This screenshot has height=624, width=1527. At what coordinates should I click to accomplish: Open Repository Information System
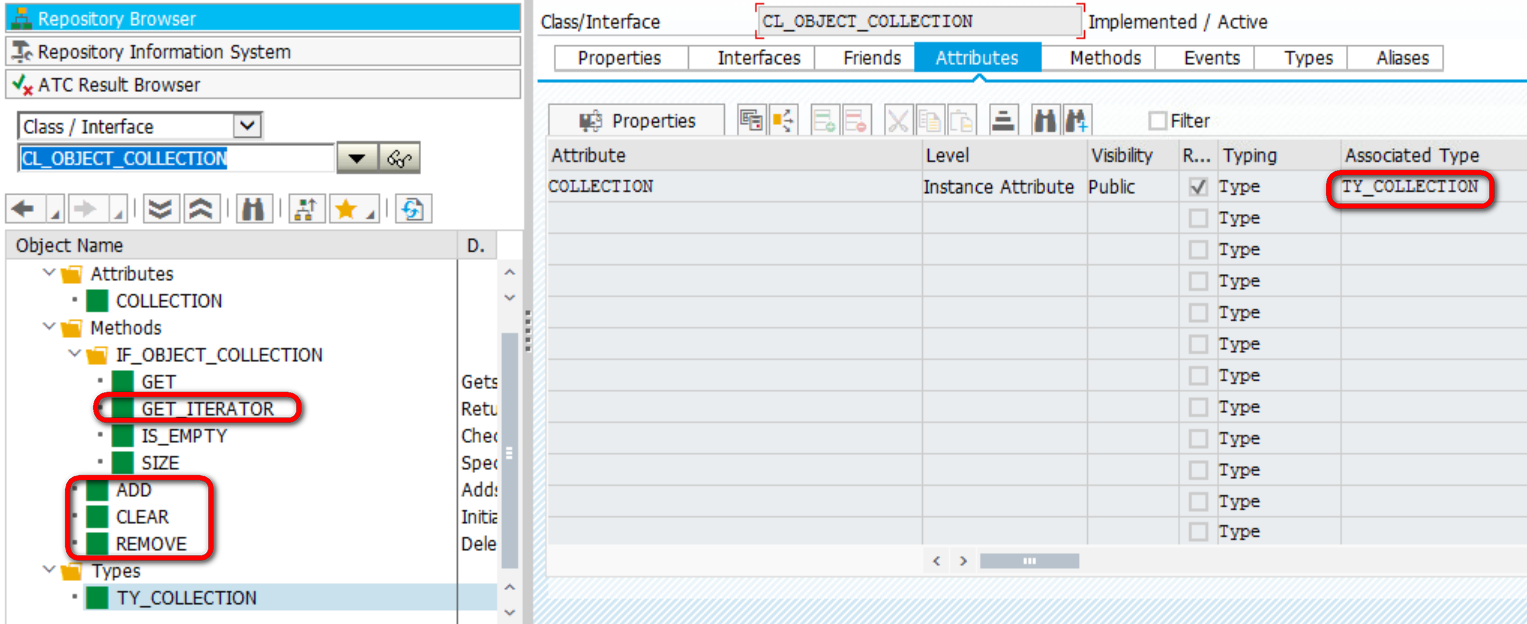[x=264, y=51]
